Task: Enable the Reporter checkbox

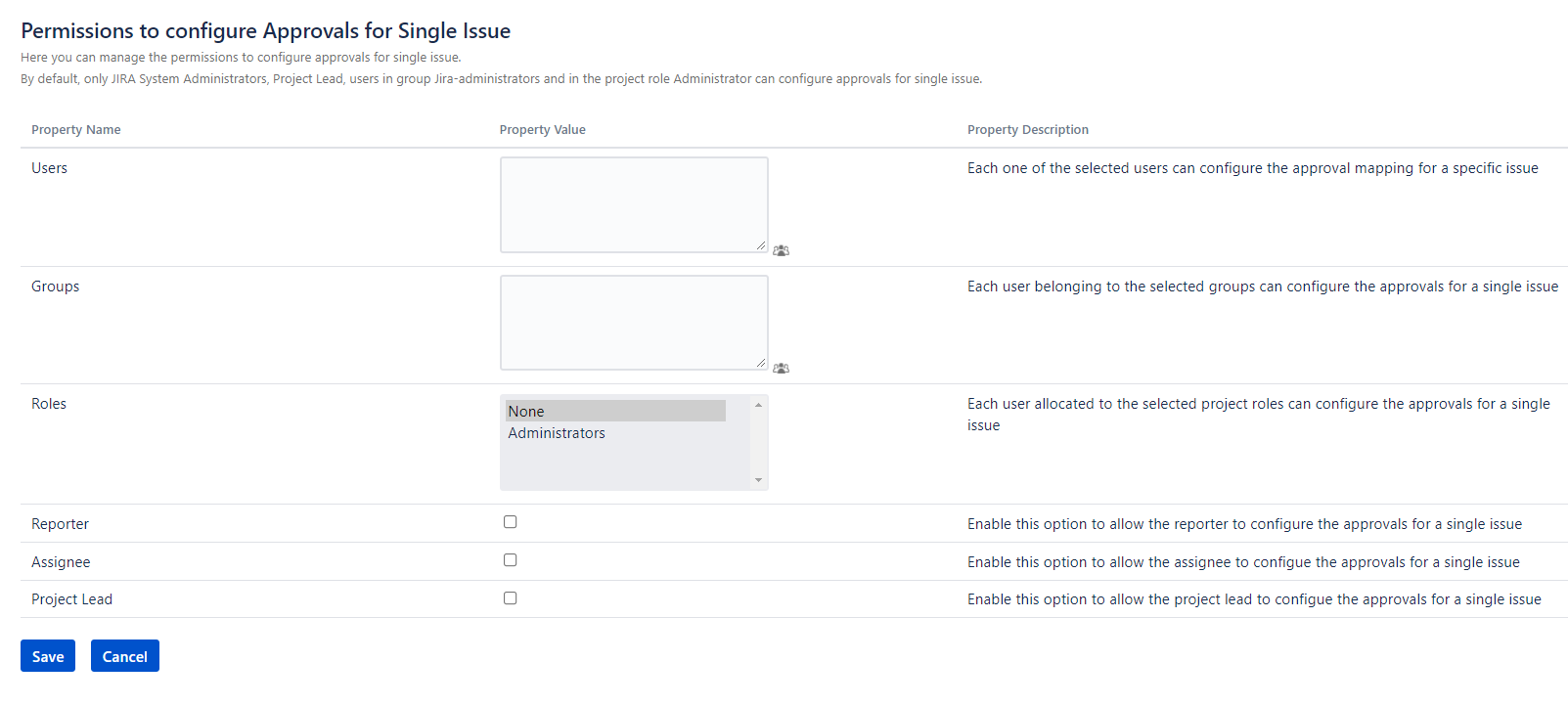Action: tap(510, 522)
